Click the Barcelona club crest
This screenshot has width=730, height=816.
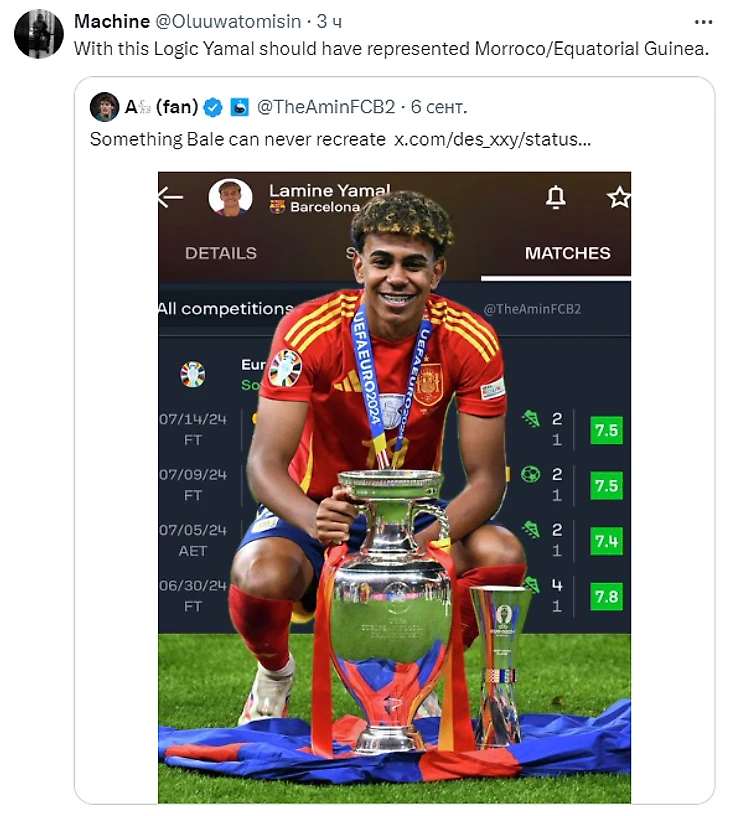coord(278,207)
